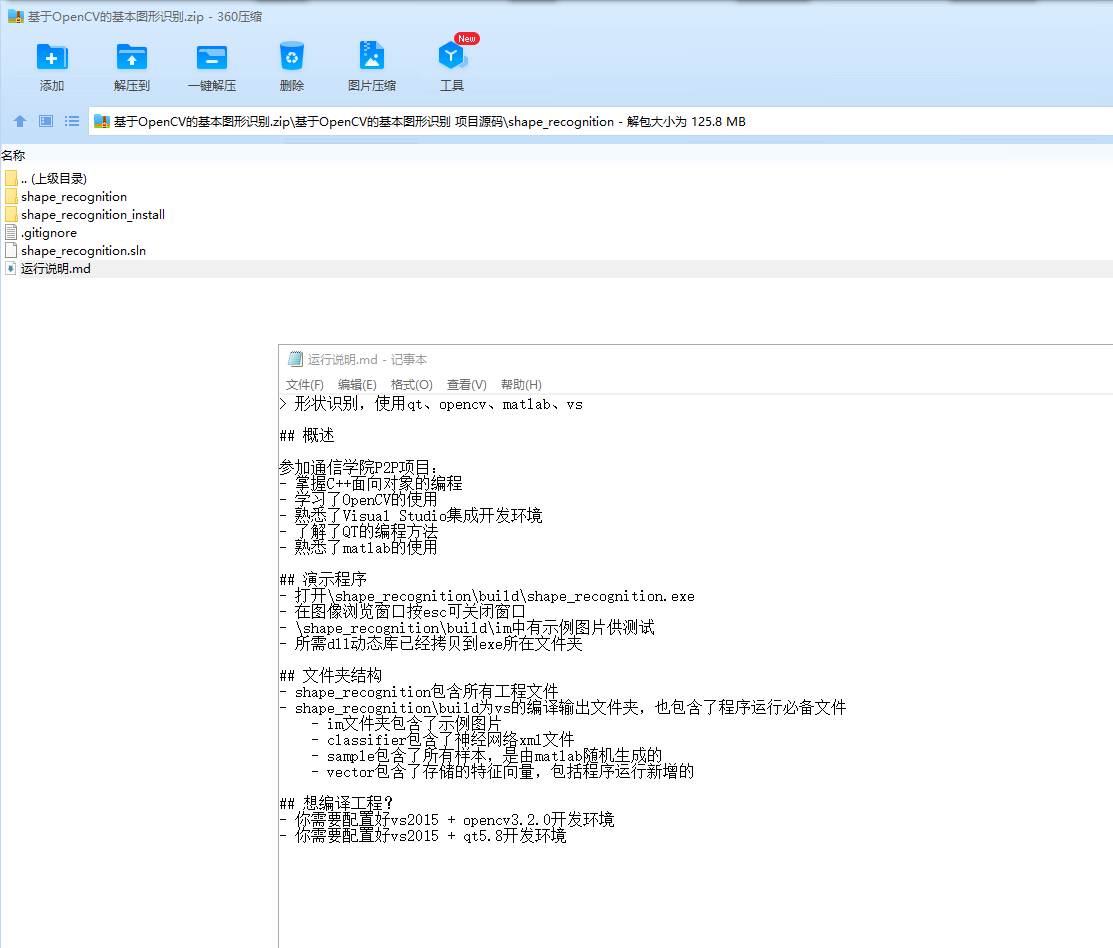The width and height of the screenshot is (1113, 948).
Task: Click the '## 演示程序' heading in Notepad
Action: pyautogui.click(x=323, y=579)
